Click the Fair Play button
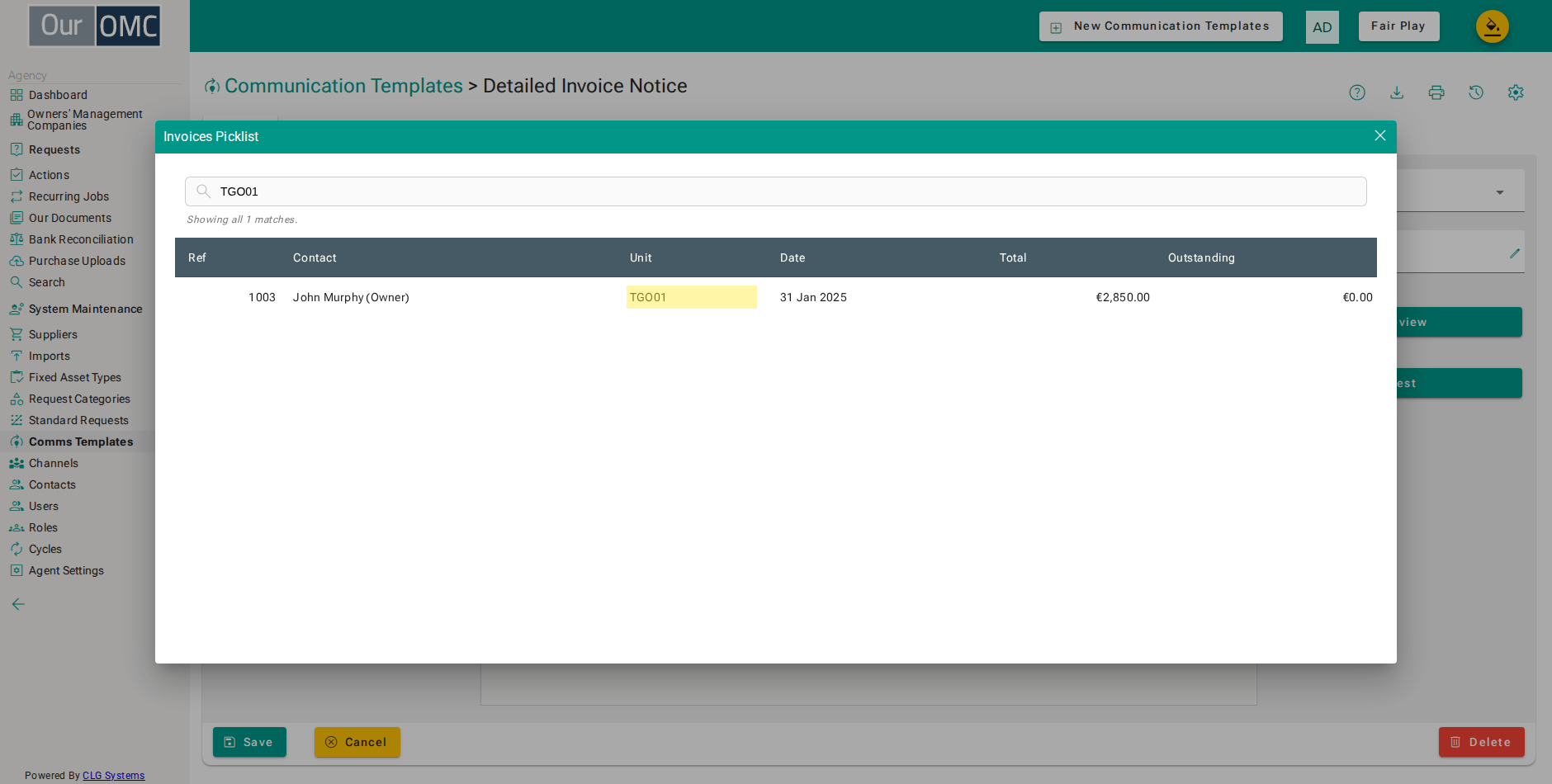This screenshot has height=784, width=1552. pyautogui.click(x=1398, y=26)
